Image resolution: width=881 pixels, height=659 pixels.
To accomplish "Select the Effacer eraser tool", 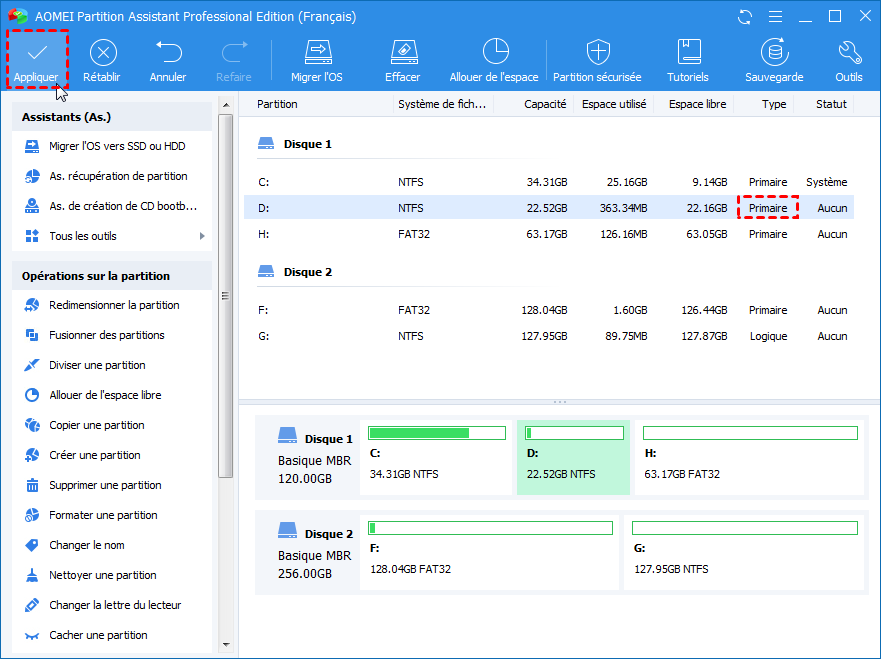I will [402, 58].
